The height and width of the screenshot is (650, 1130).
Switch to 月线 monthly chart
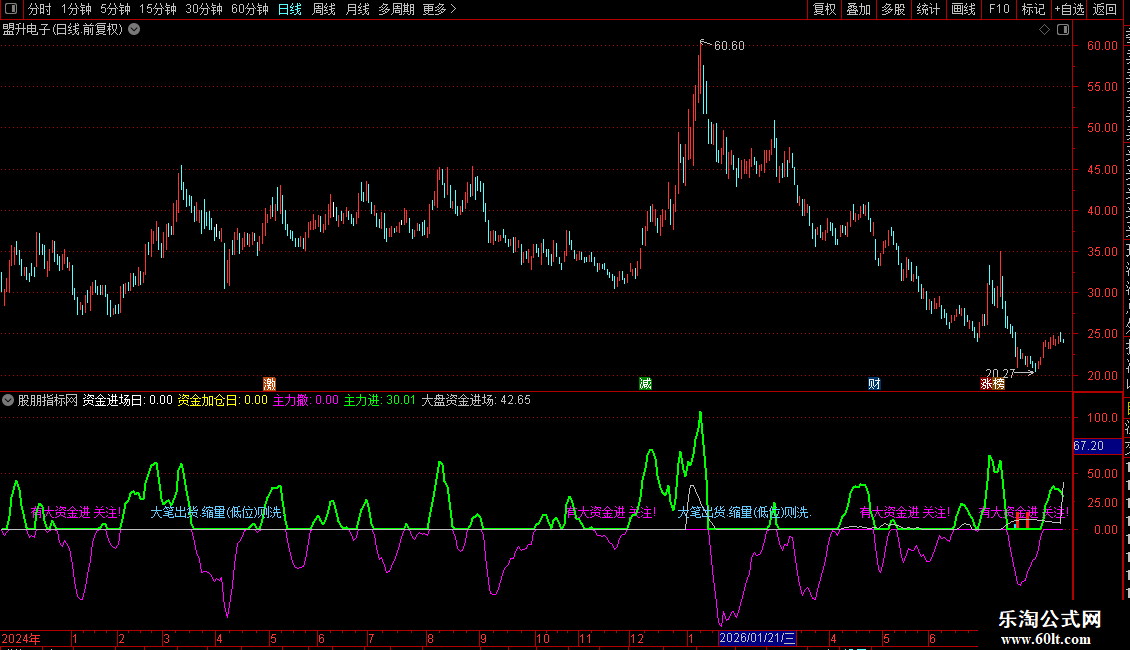click(x=357, y=9)
